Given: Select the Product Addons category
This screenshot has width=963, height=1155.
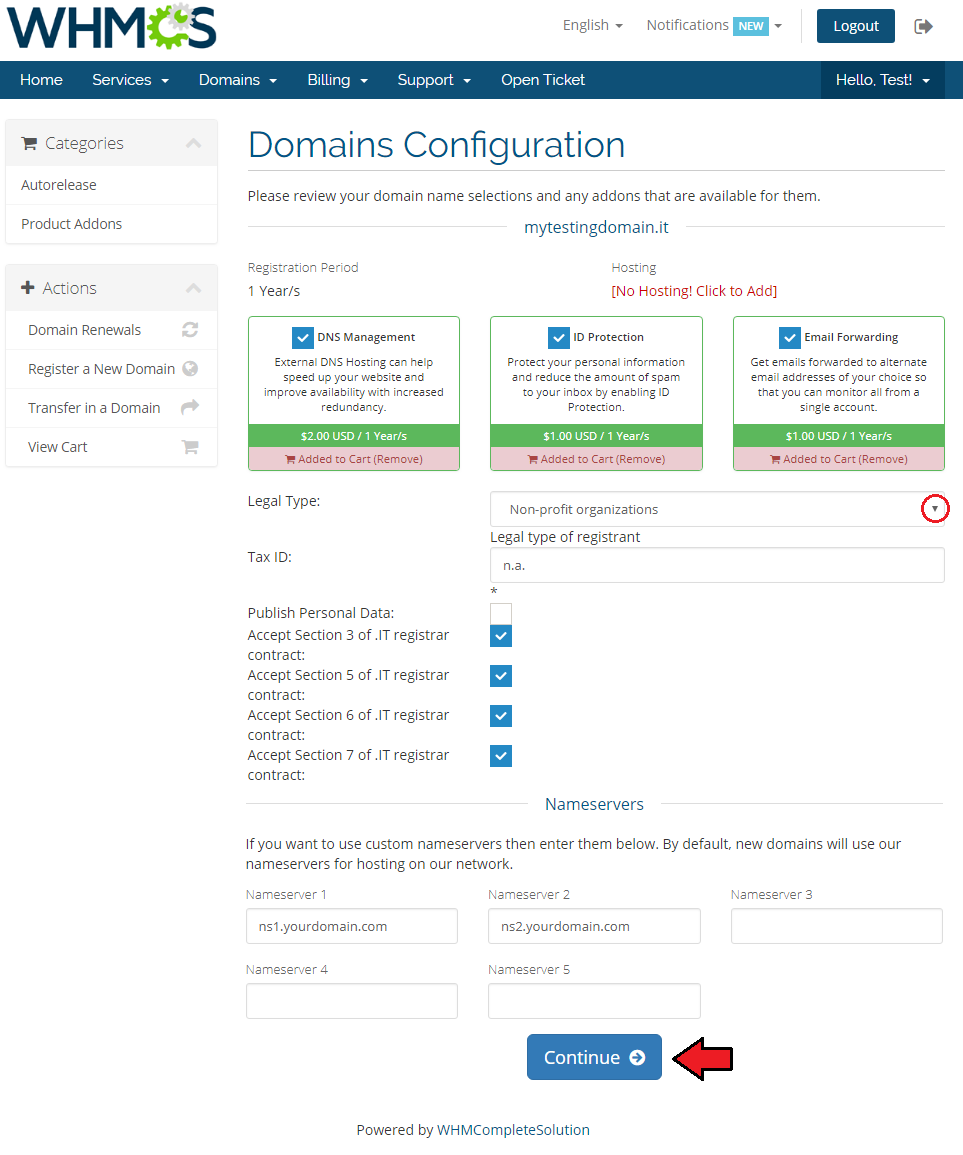Looking at the screenshot, I should click(111, 224).
